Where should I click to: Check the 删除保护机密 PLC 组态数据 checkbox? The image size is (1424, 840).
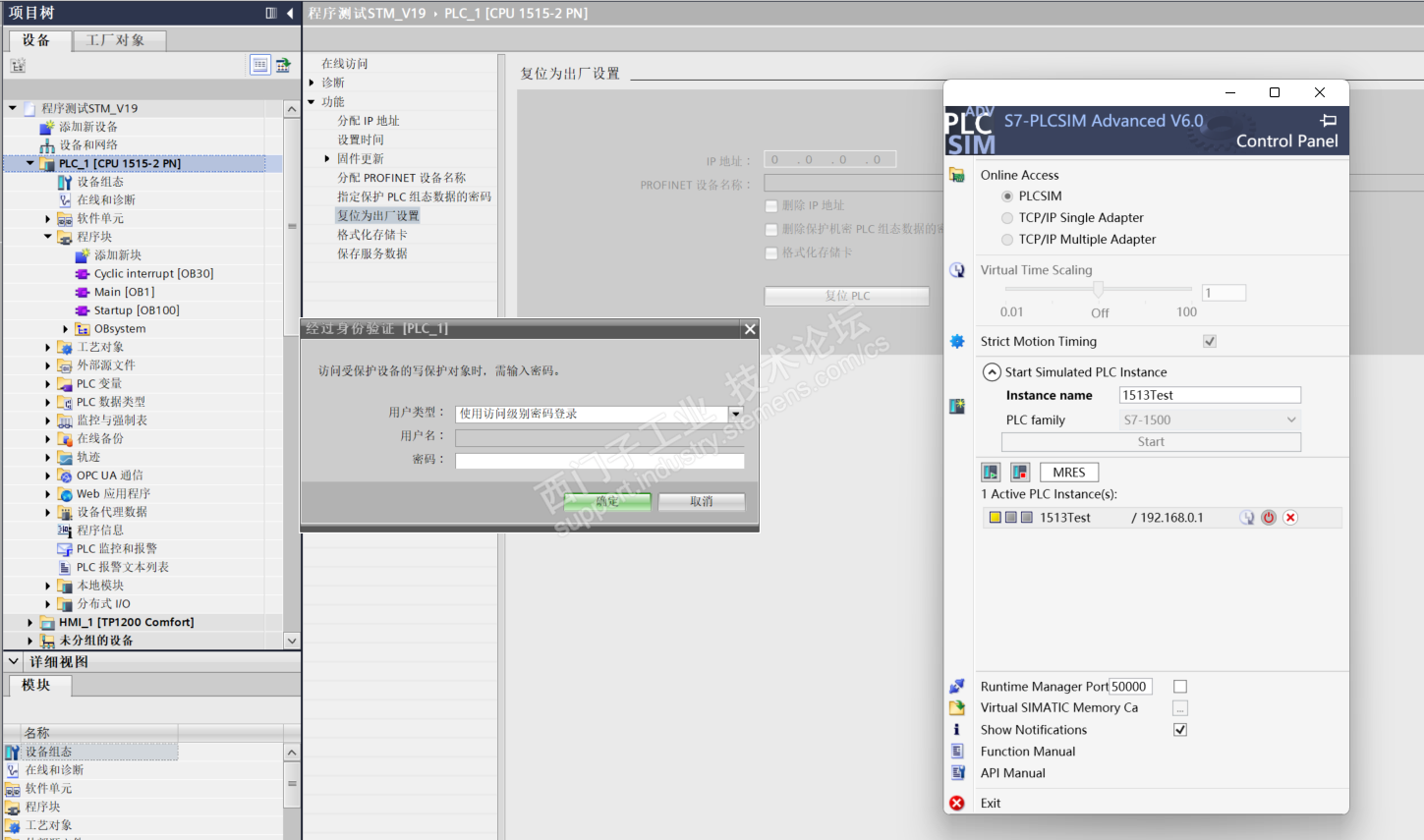[x=771, y=230]
